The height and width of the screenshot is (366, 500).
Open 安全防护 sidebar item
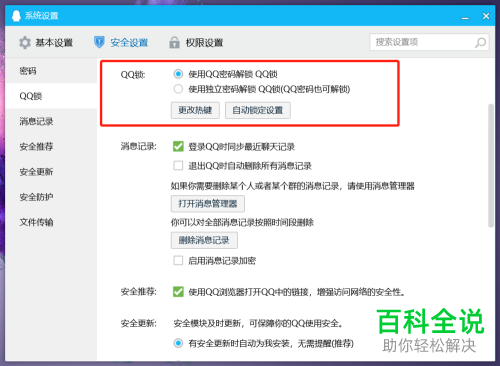(51, 197)
